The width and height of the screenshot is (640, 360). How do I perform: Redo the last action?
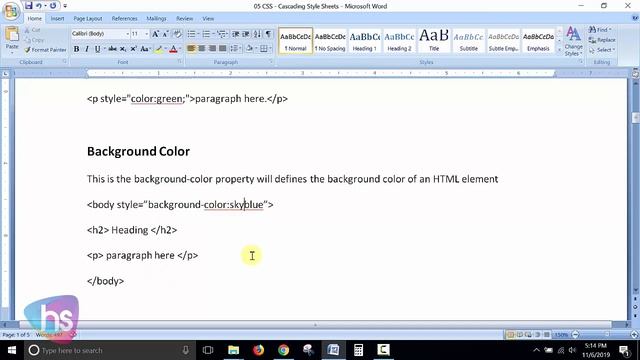click(53, 6)
